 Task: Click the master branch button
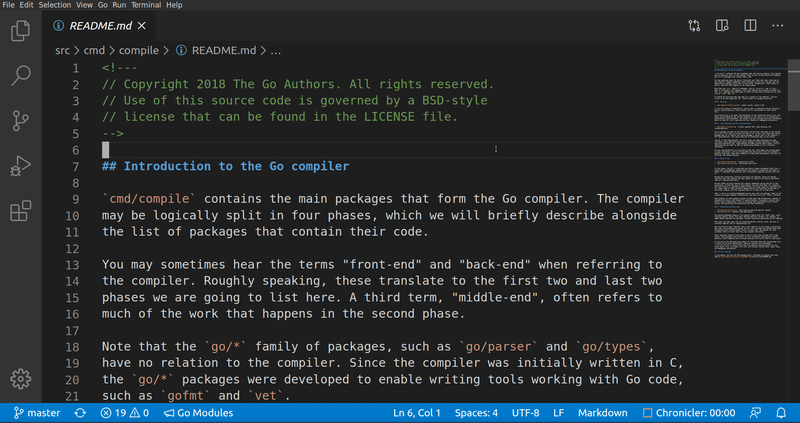(x=37, y=412)
